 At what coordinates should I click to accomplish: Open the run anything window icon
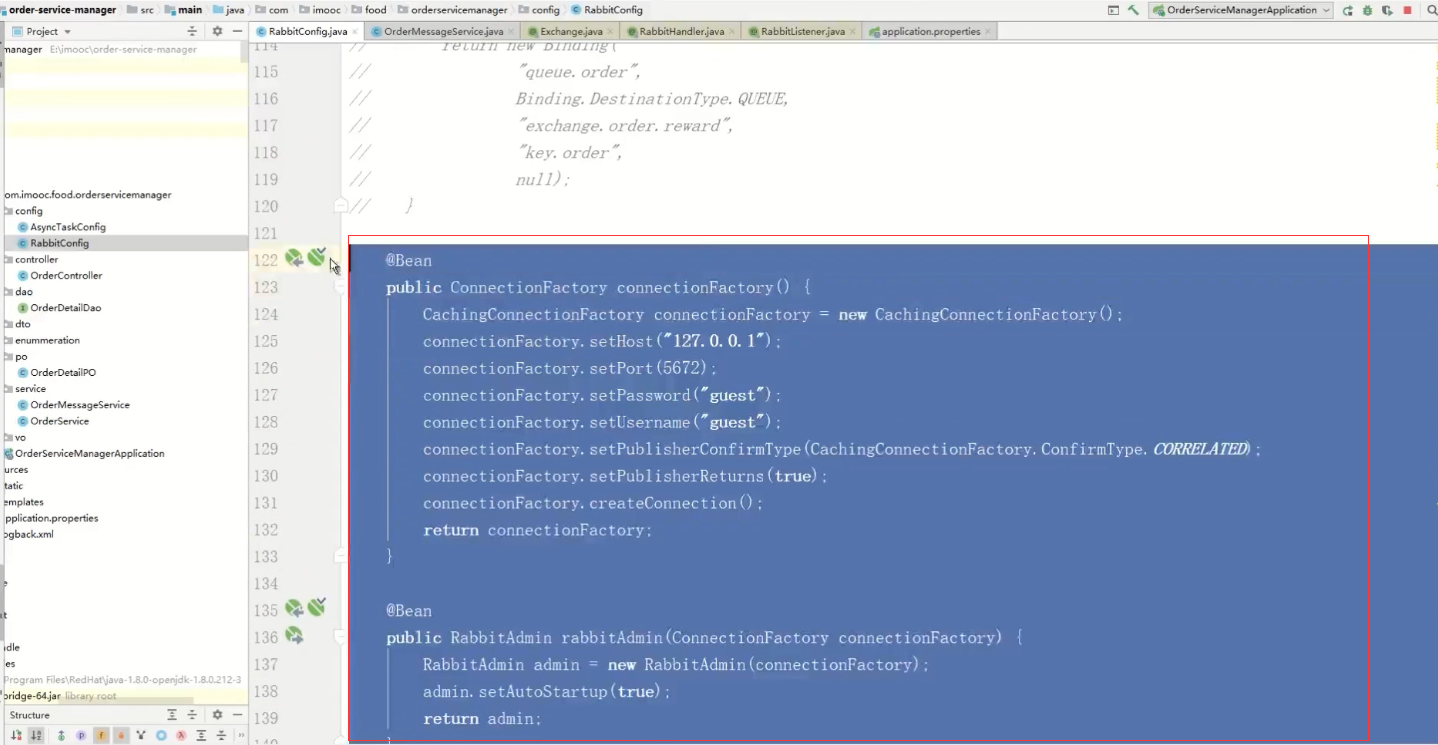[1114, 10]
